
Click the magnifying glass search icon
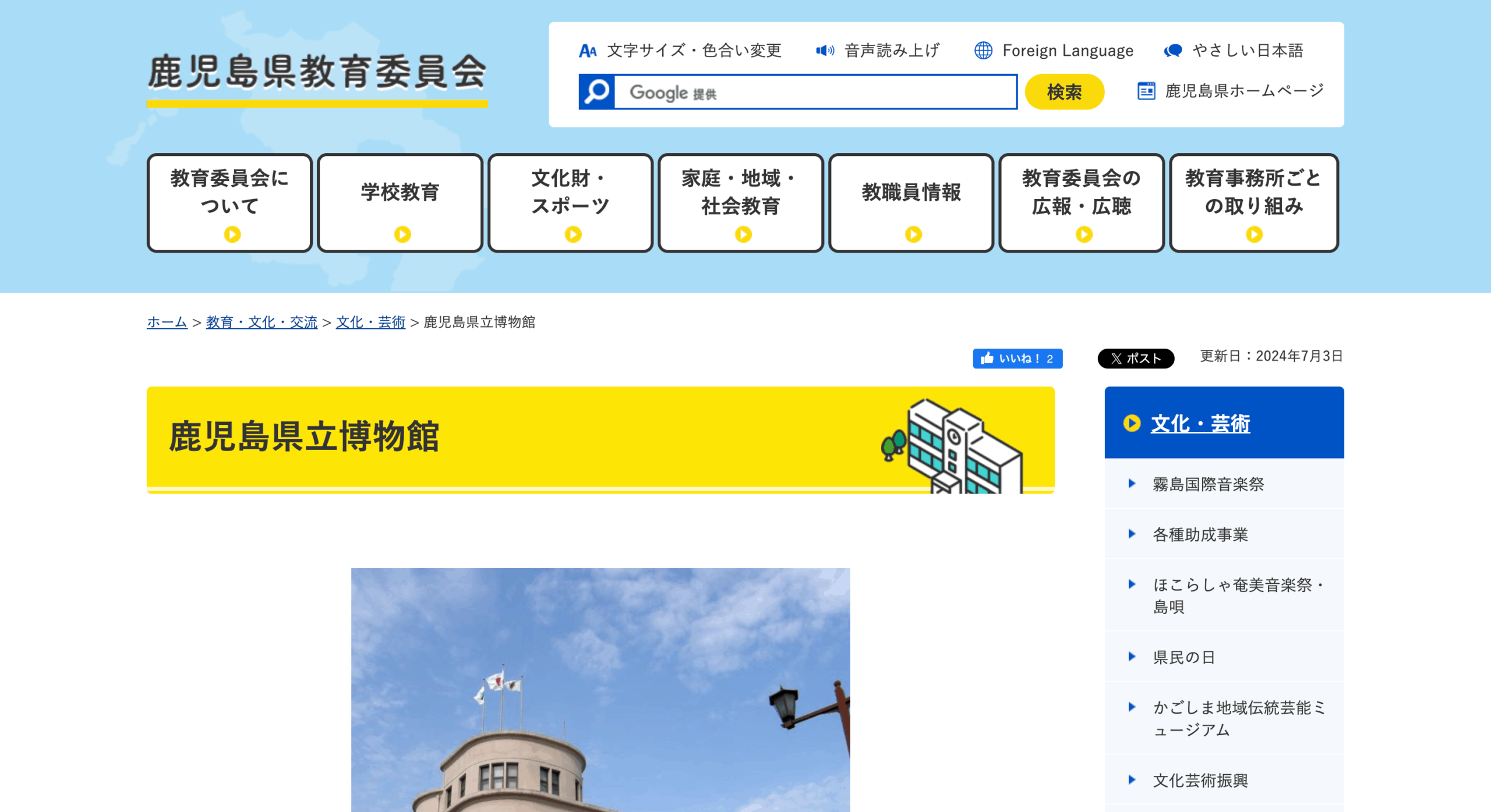tap(596, 92)
